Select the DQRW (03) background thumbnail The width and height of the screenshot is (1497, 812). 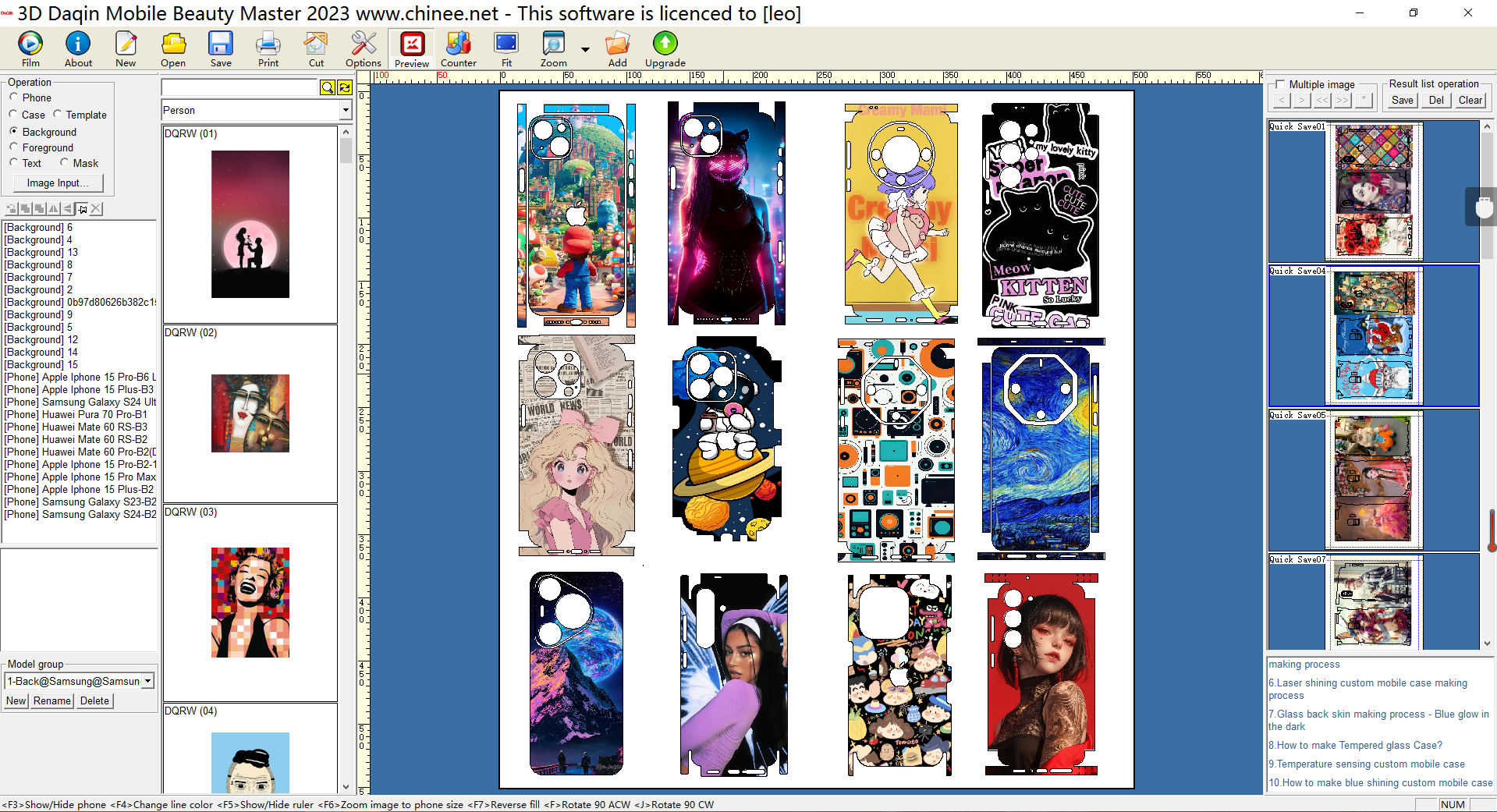[250, 602]
